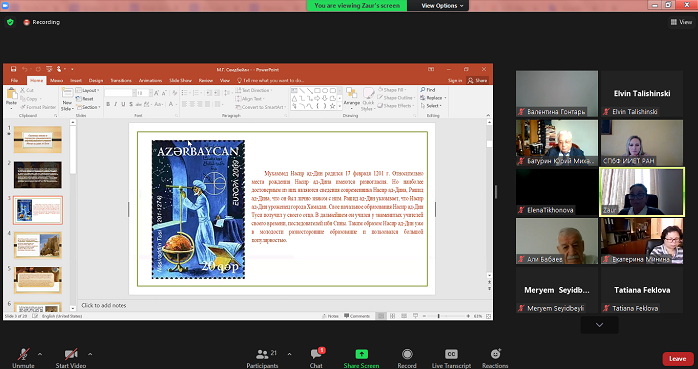Start video from the Zoom toolbar

71,358
